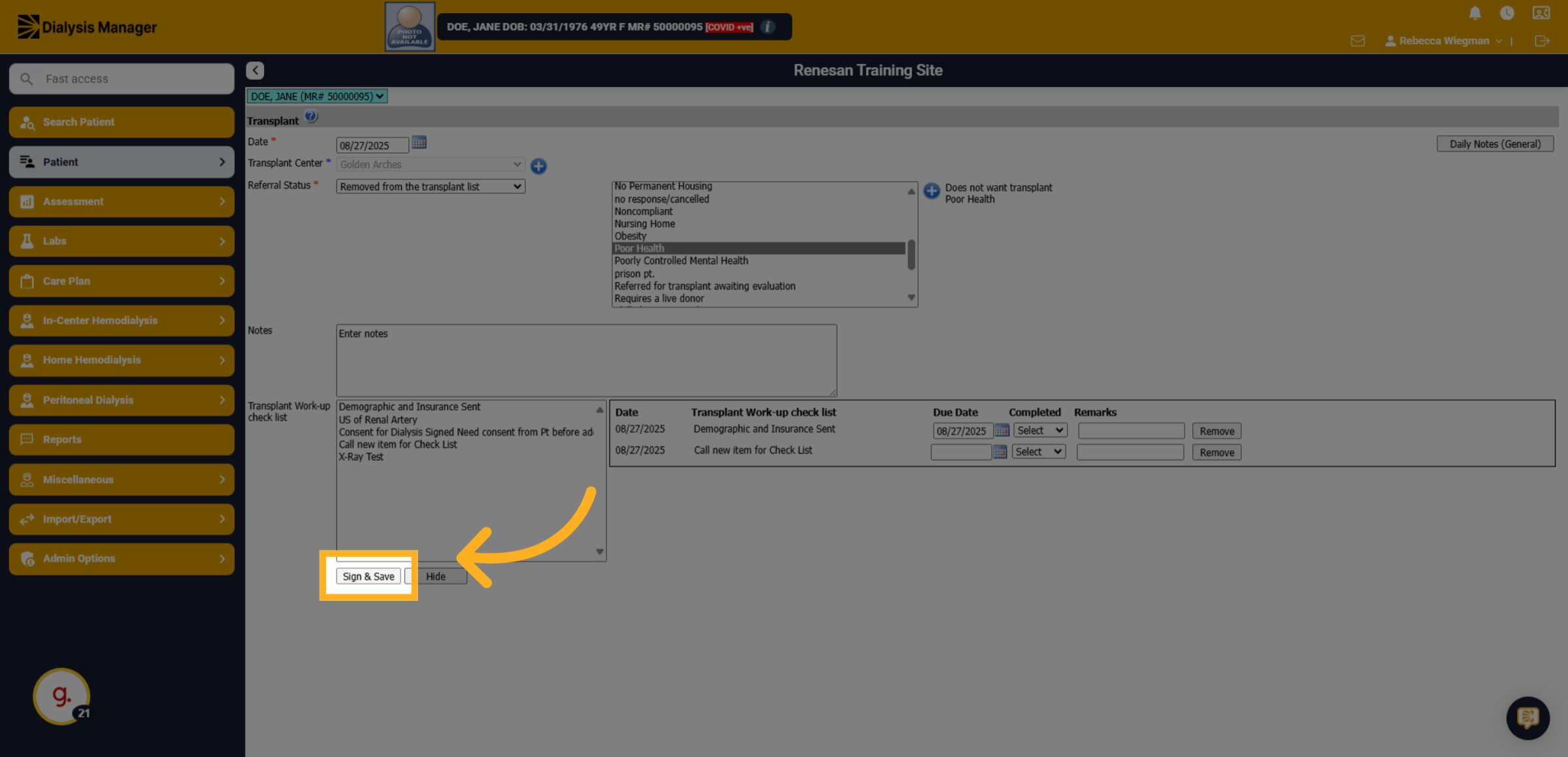Click the Fast access search field

tap(122, 79)
